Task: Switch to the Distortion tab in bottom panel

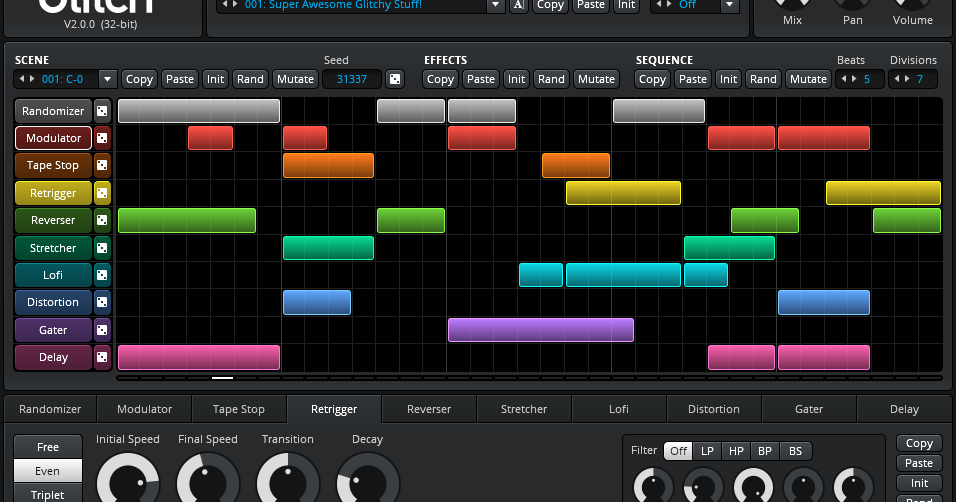Action: [x=714, y=409]
